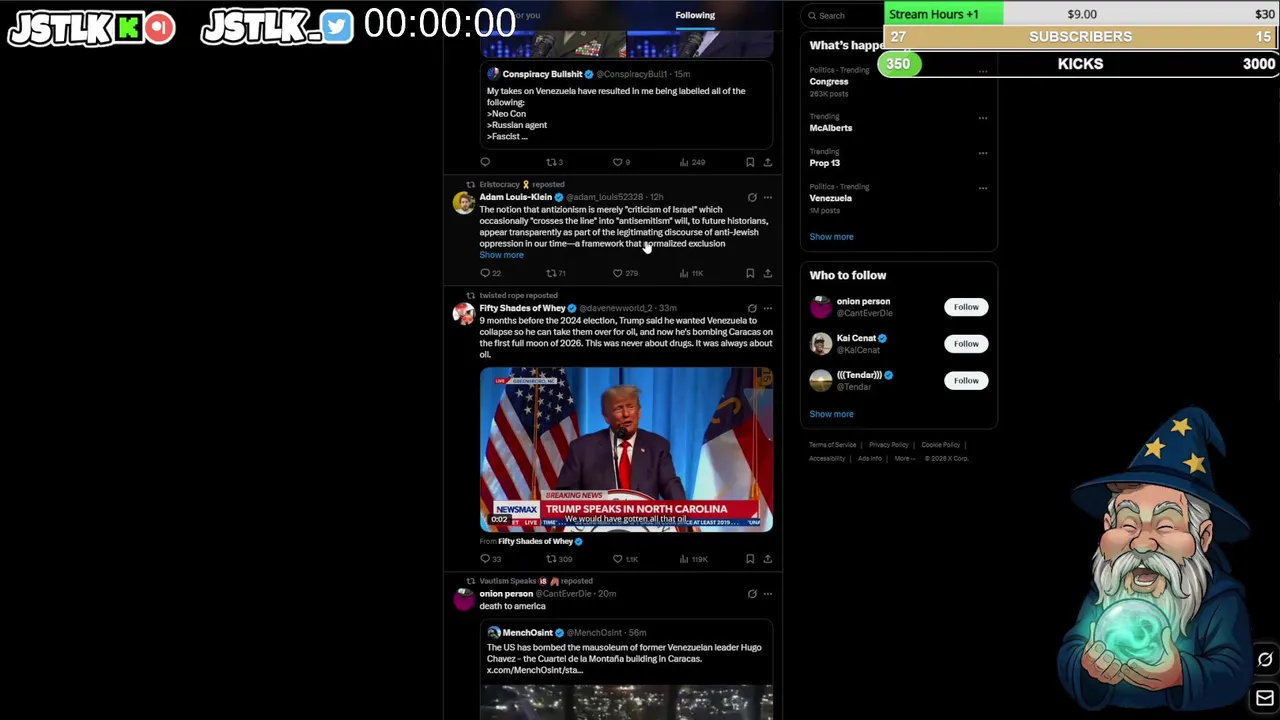Open the Messages envelope icon

1265,698
